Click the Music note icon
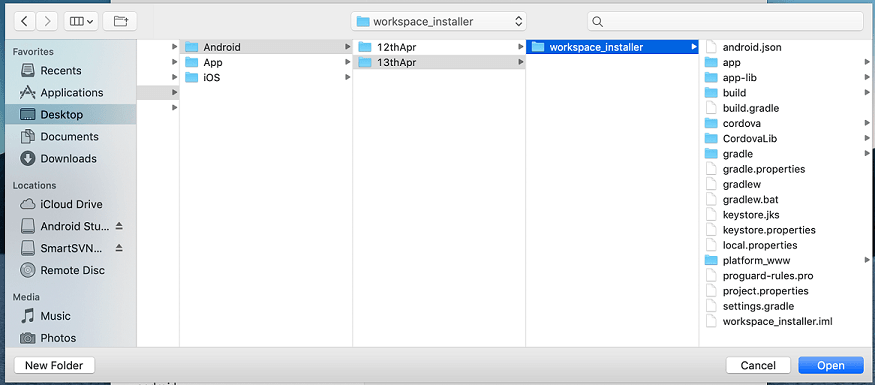Image resolution: width=875 pixels, height=385 pixels. 27,316
